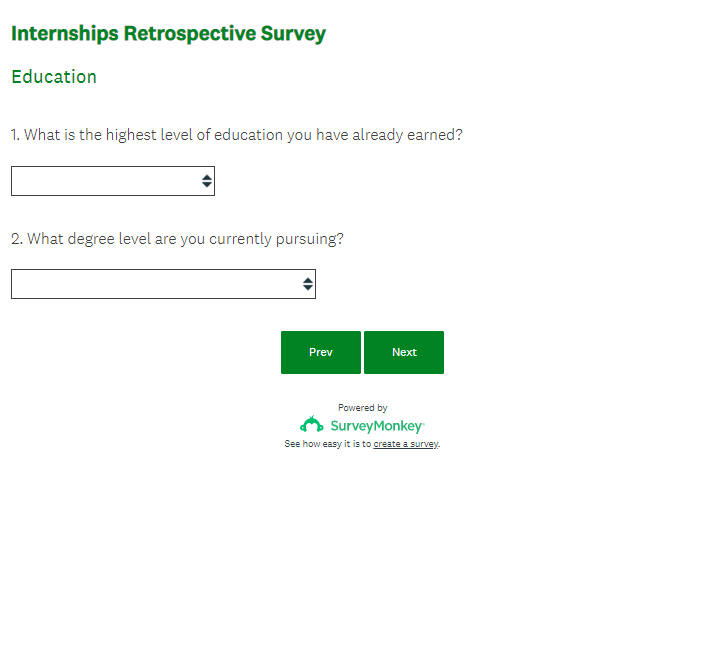Click question 1 text about education earned
709x668 pixels.
pyautogui.click(x=237, y=135)
